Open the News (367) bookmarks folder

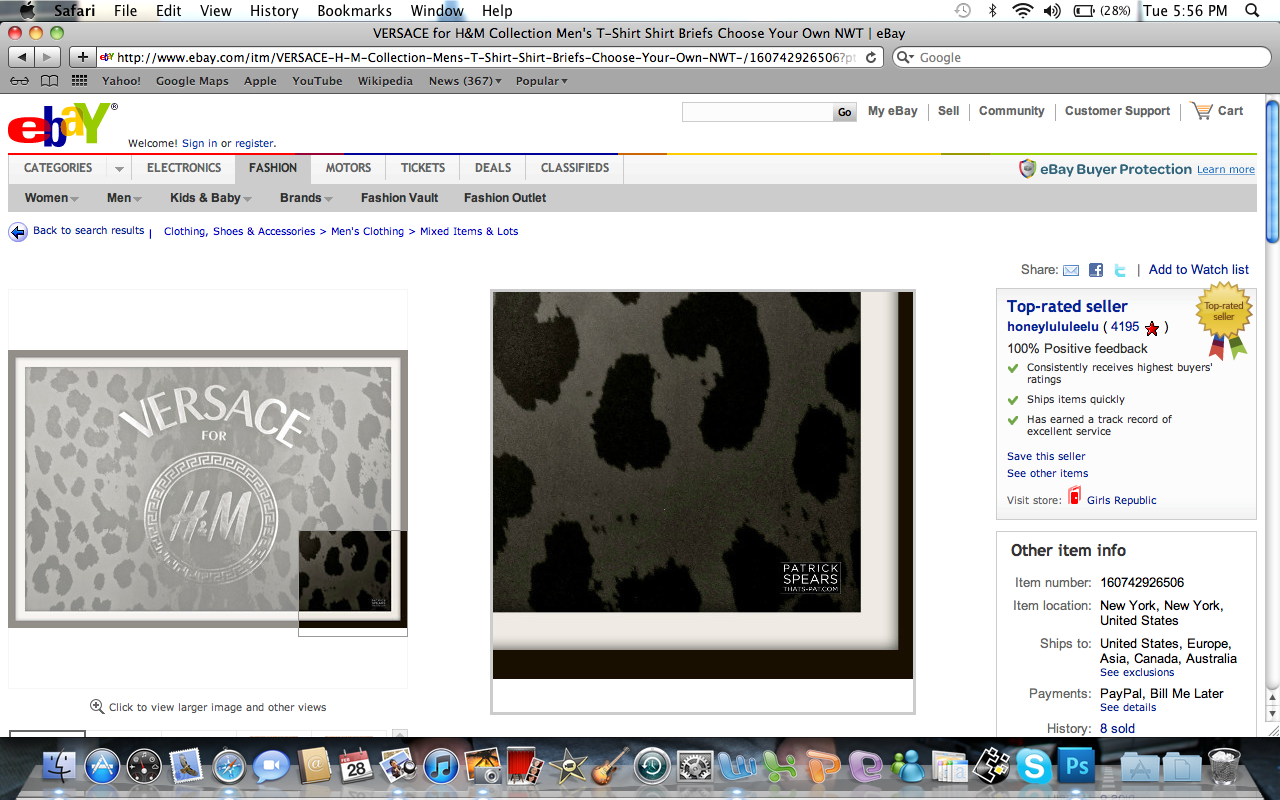pos(465,81)
